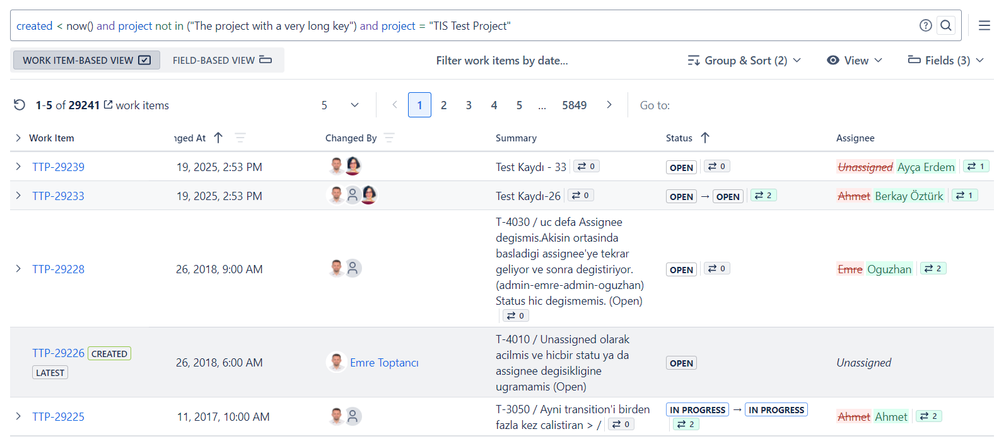Open the page size dropdown showing 5
This screenshot has width=999, height=448.
pos(340,105)
